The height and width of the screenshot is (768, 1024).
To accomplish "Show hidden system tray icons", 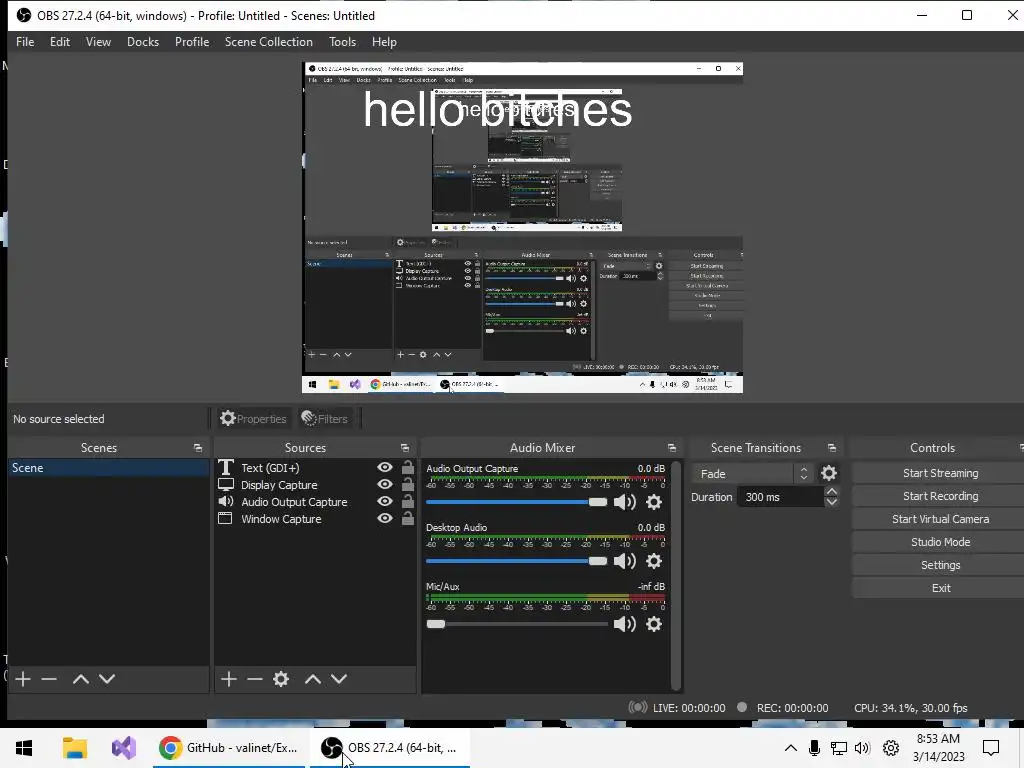I will coord(790,748).
